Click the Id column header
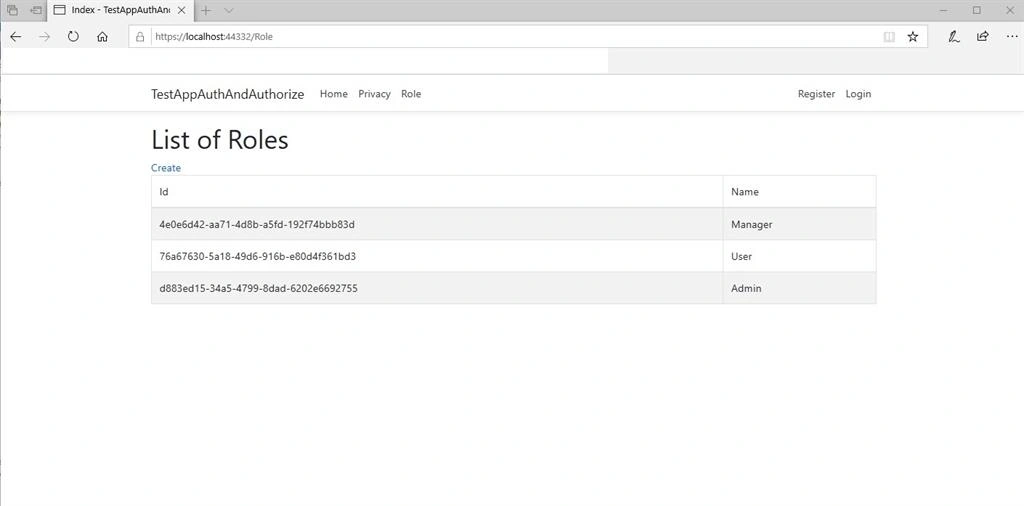 pos(437,192)
